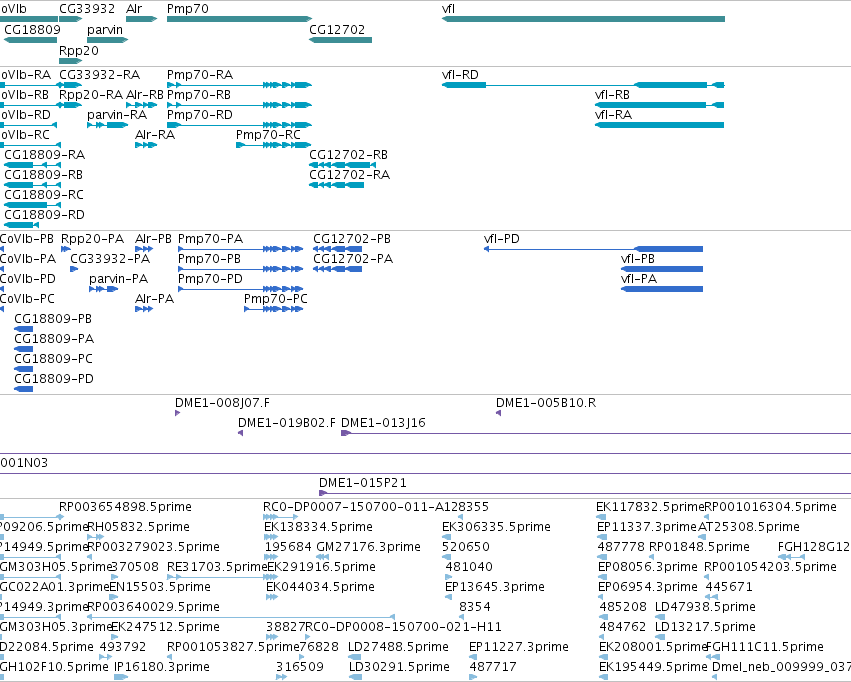Open EST RE31703.5prime

(x=217, y=568)
